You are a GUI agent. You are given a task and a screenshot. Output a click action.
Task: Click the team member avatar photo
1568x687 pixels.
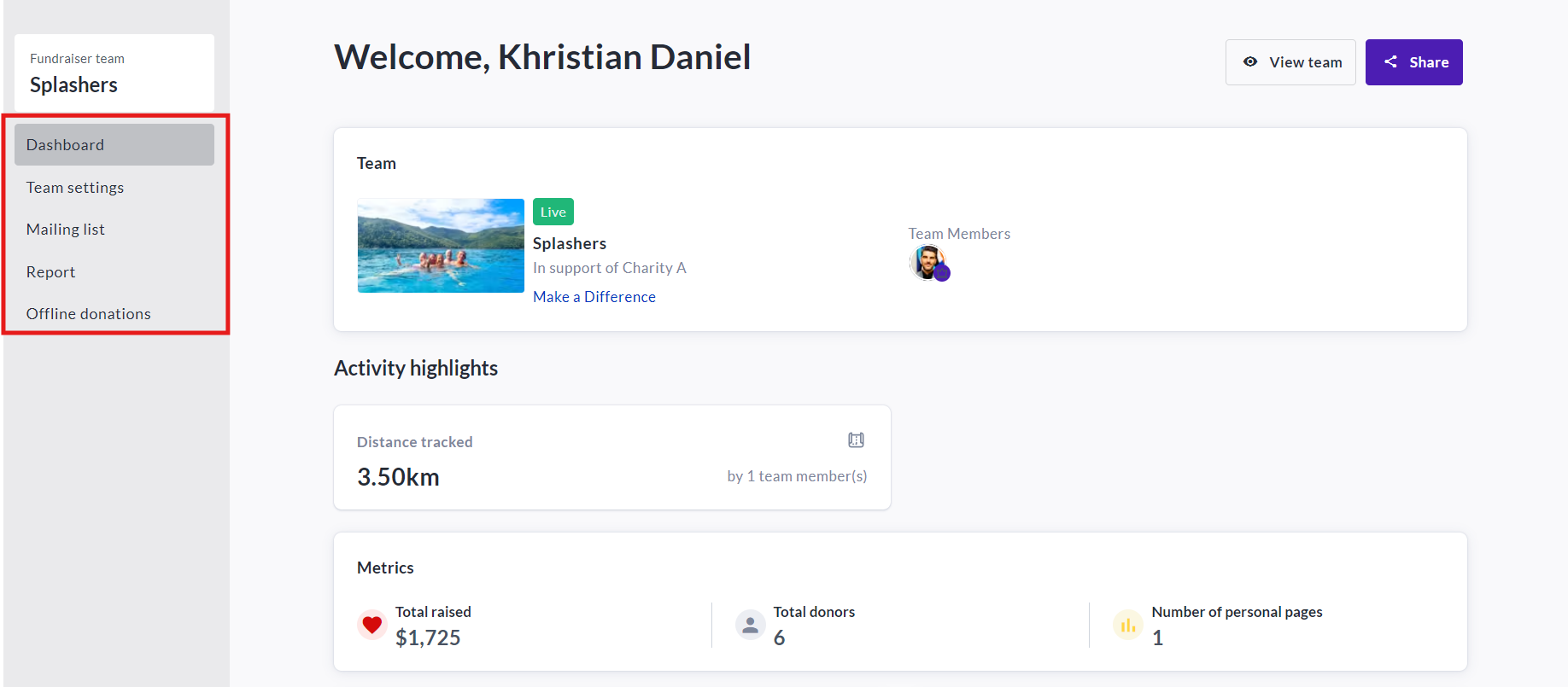(x=926, y=260)
